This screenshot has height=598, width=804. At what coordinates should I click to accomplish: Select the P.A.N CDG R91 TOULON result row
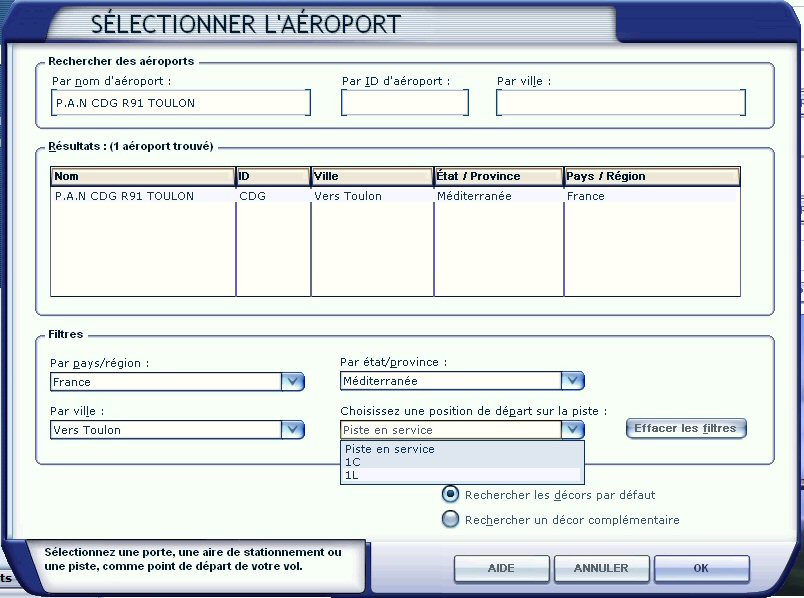tap(395, 196)
